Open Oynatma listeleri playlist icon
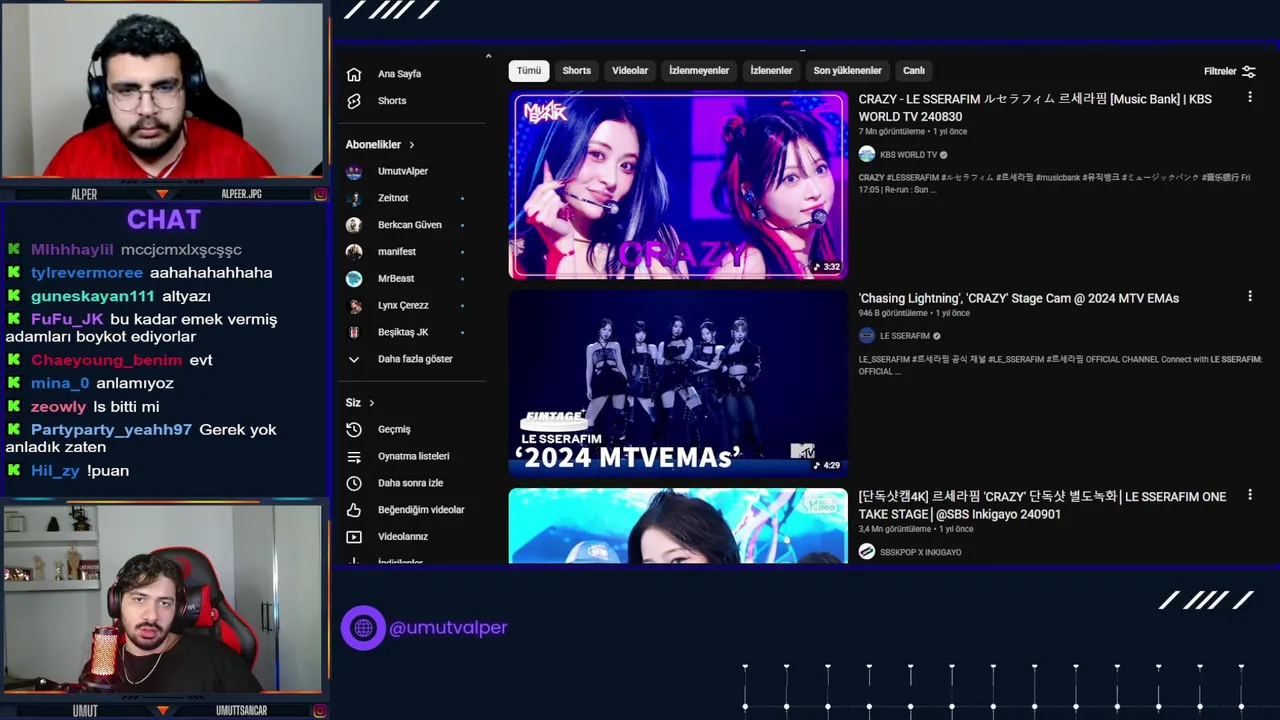 coord(354,456)
